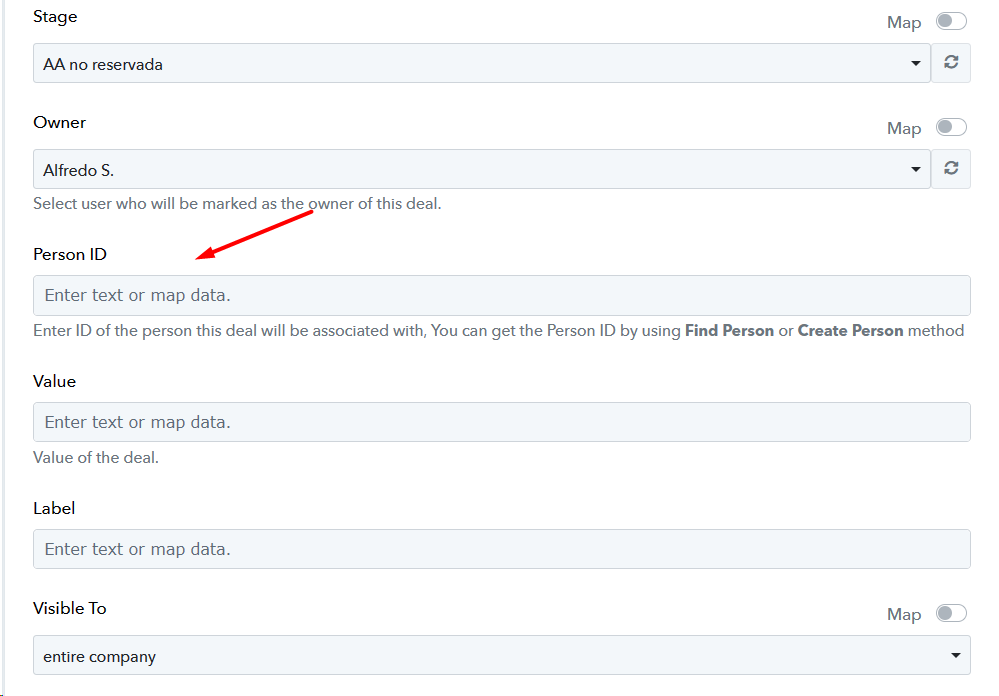Open the Owner dropdown showing Alfredo S.
This screenshot has width=999, height=696.
tap(482, 169)
